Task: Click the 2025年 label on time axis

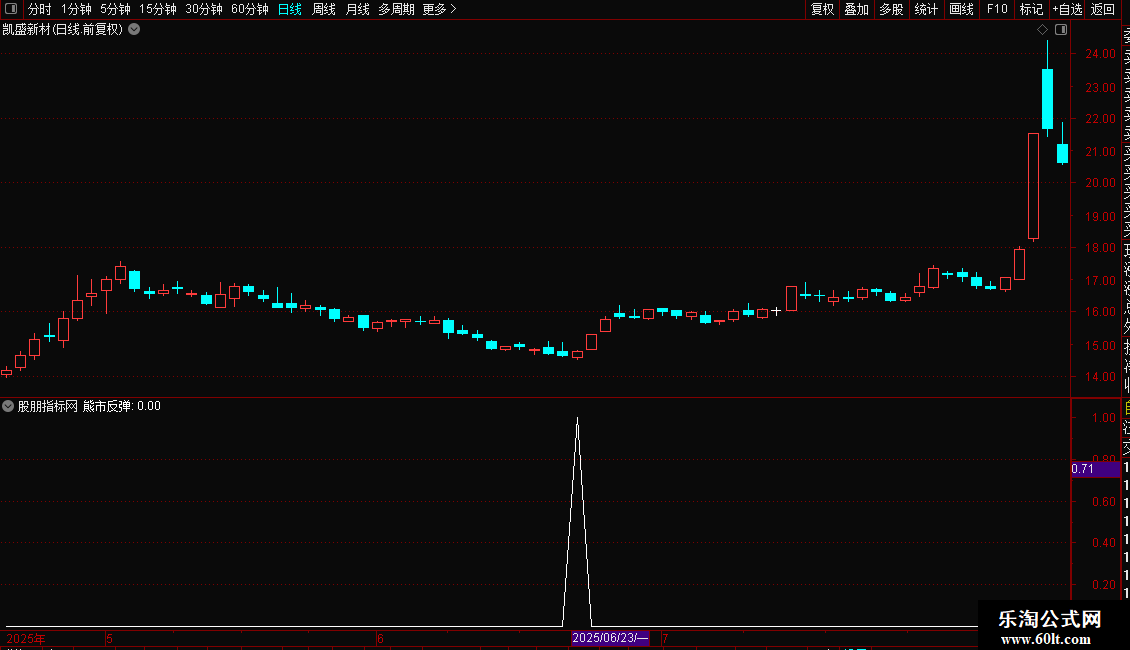Action: [26, 638]
